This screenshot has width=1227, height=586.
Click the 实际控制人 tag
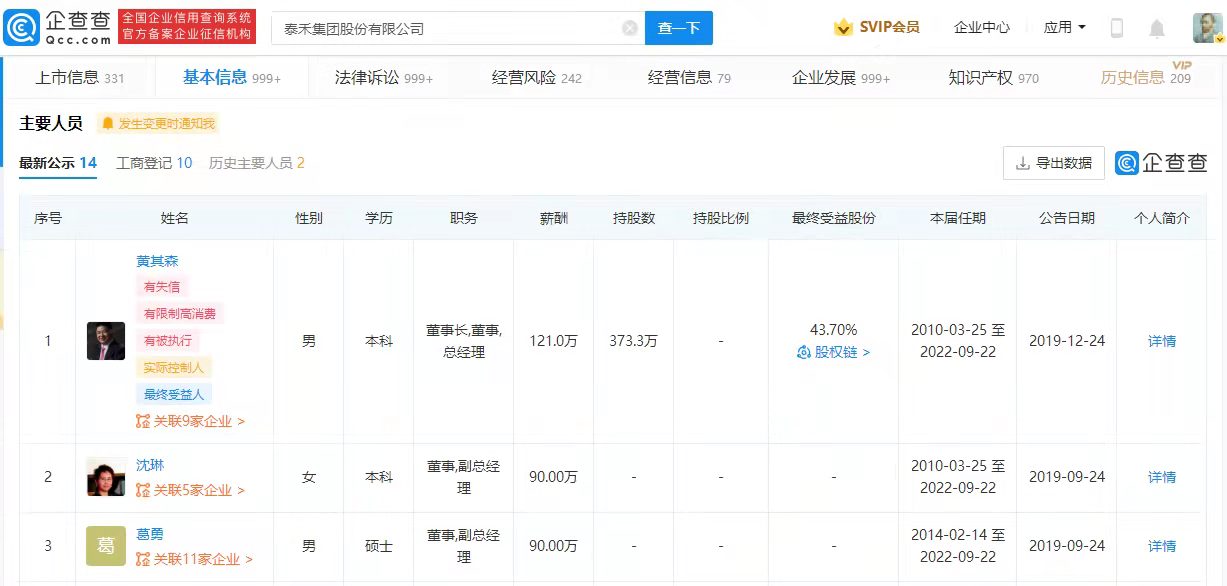(174, 368)
